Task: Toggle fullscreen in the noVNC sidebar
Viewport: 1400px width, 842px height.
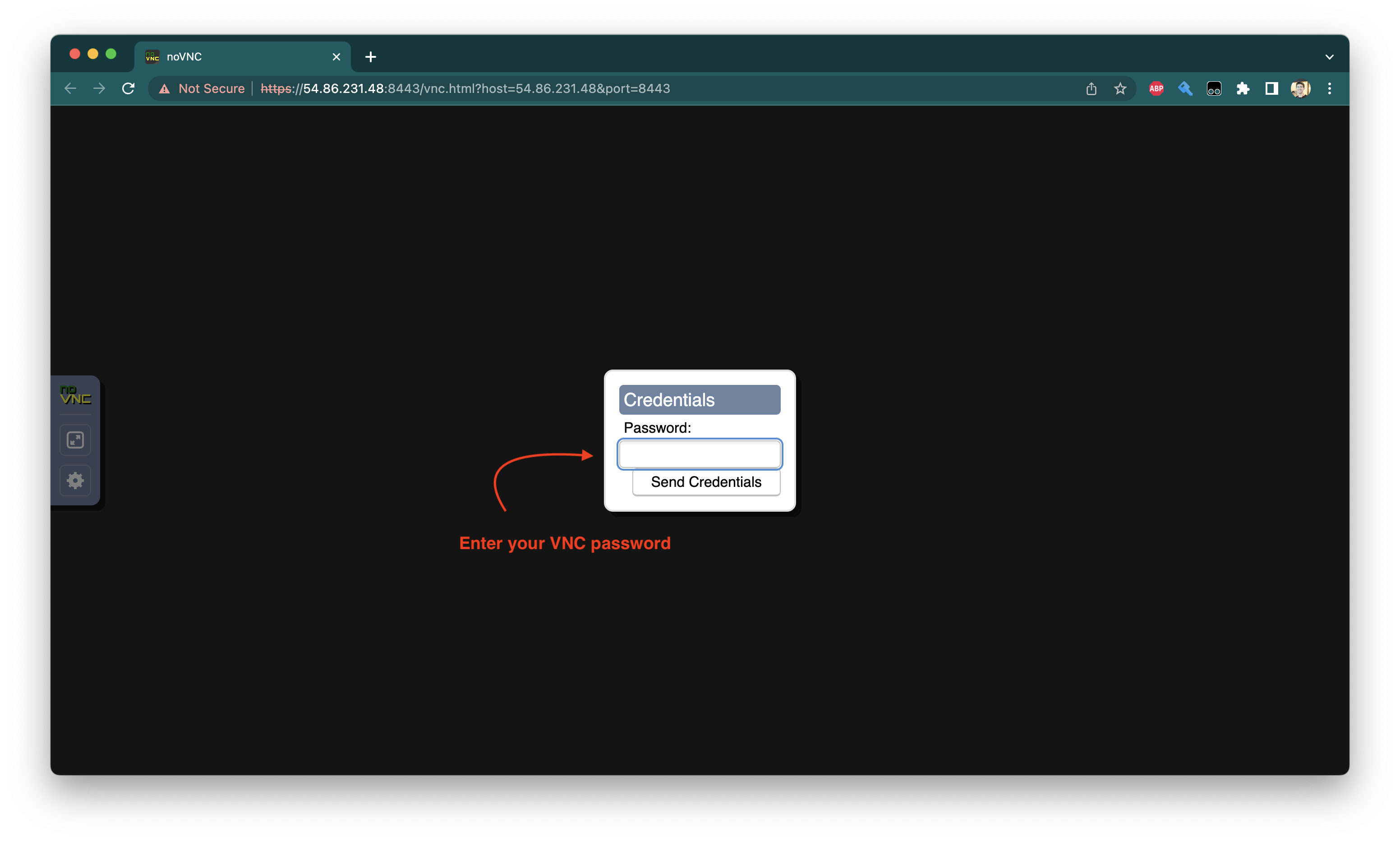Action: pos(75,439)
